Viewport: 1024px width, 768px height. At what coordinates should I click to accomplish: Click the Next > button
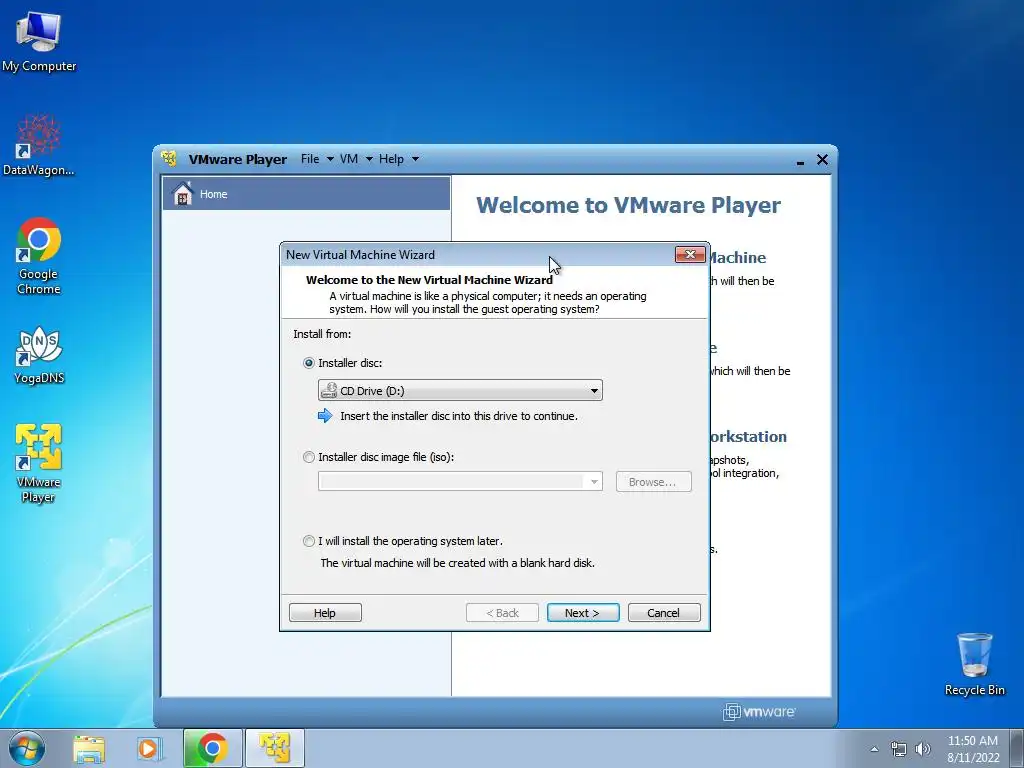pos(583,613)
